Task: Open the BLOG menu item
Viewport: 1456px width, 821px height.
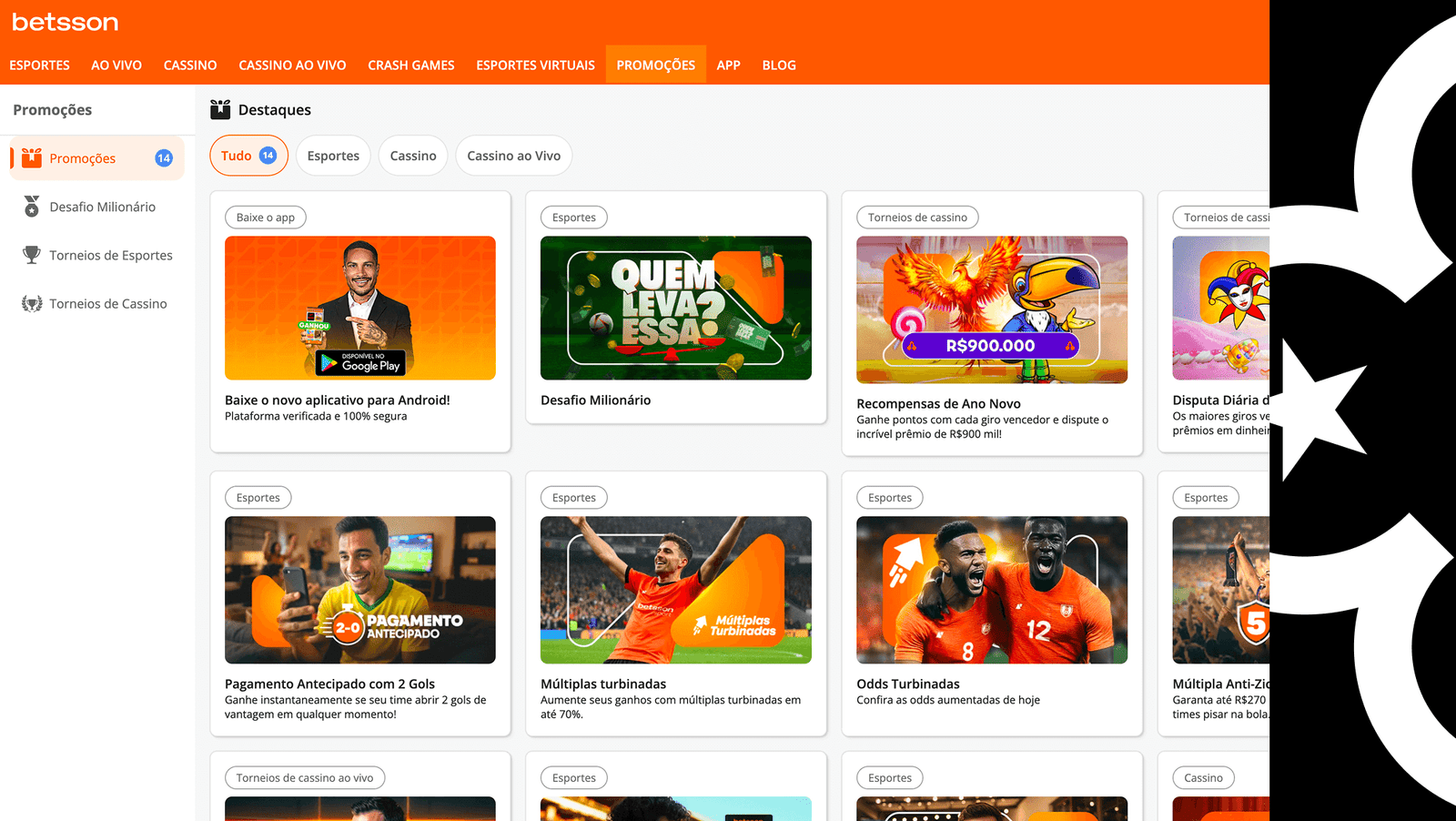Action: (x=779, y=66)
